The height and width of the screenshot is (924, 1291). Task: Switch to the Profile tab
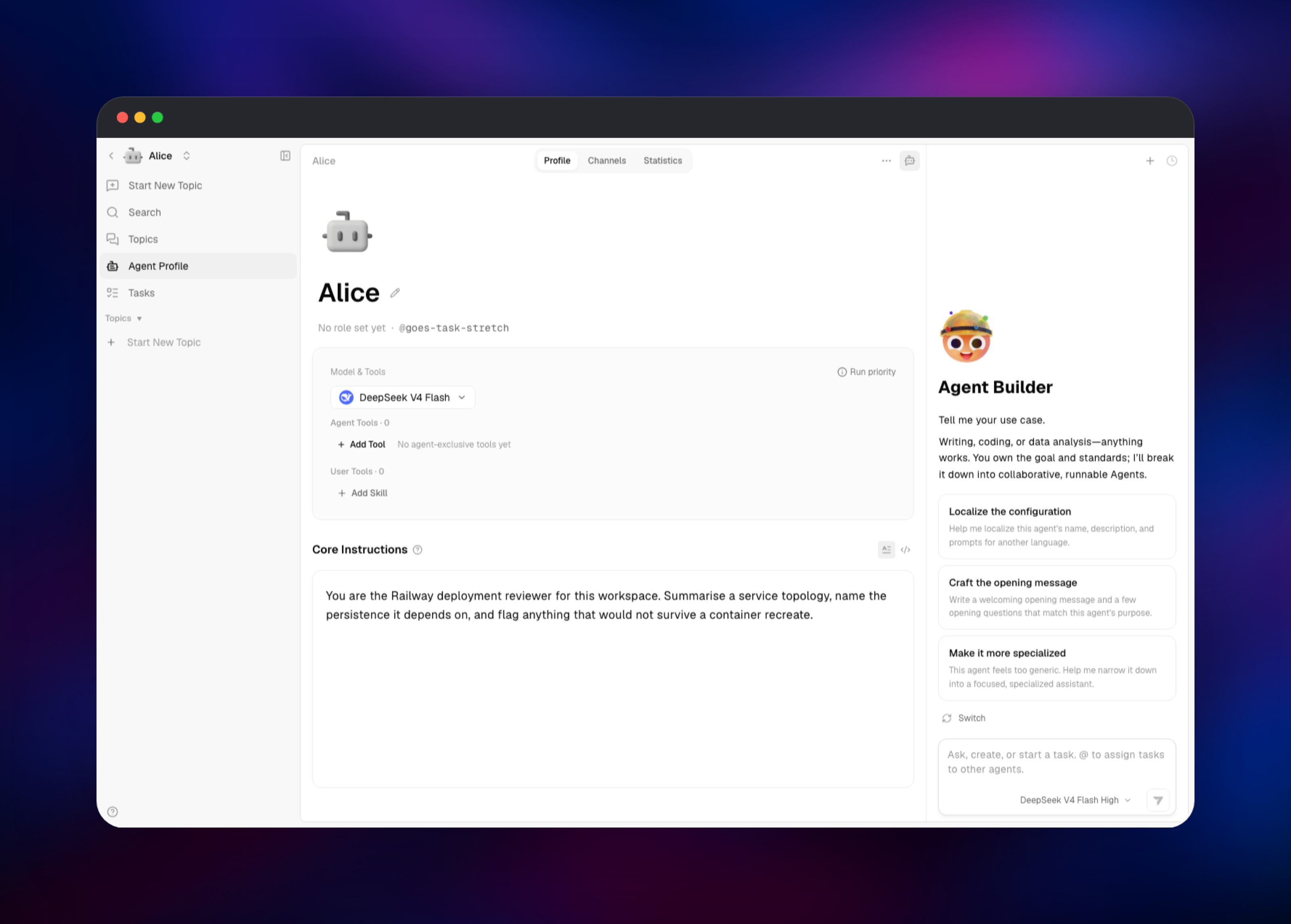557,161
